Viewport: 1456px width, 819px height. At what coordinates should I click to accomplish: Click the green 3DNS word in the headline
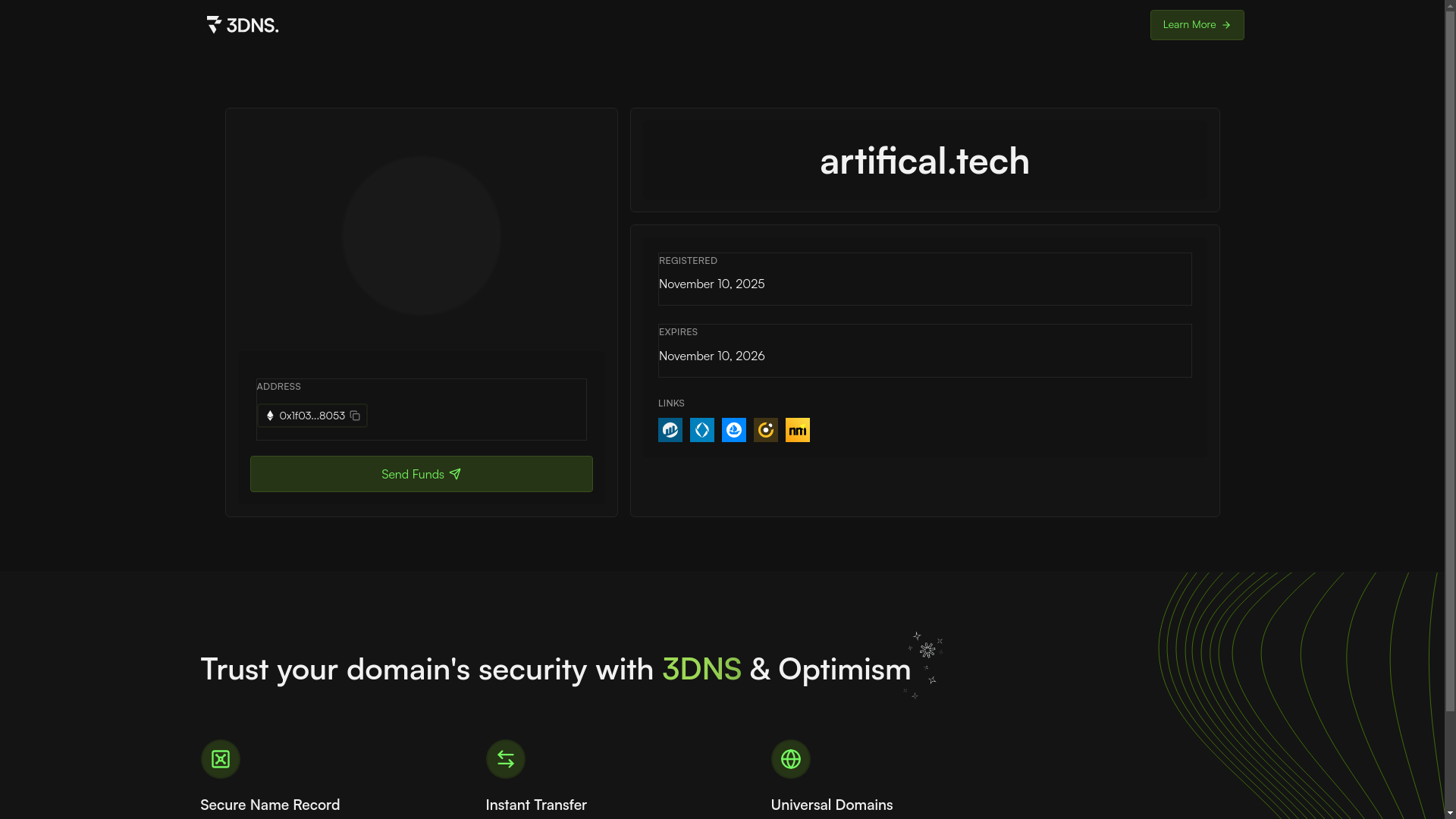(x=701, y=669)
